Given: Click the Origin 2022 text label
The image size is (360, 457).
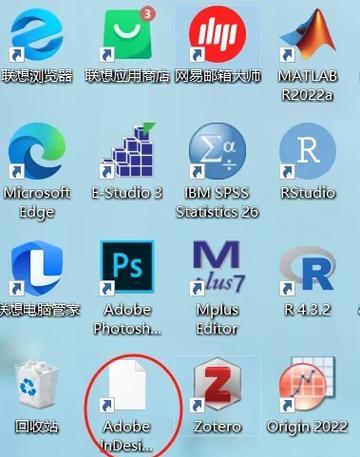Looking at the screenshot, I should [307, 426].
